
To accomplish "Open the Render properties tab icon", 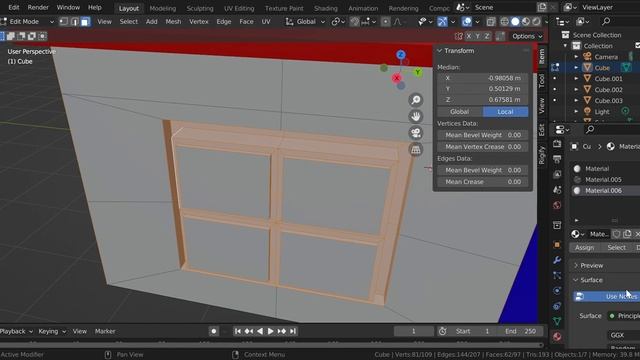I will tap(557, 144).
